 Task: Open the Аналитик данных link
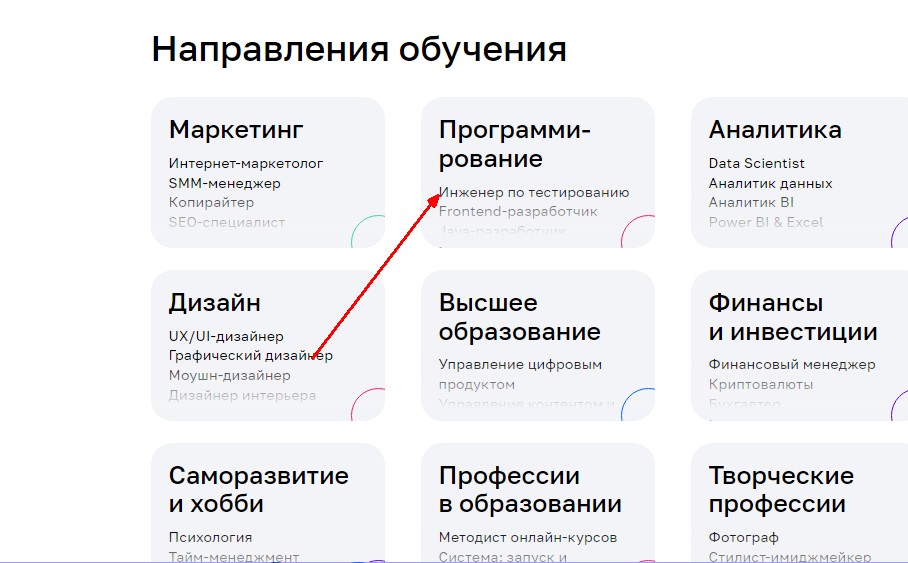[770, 183]
